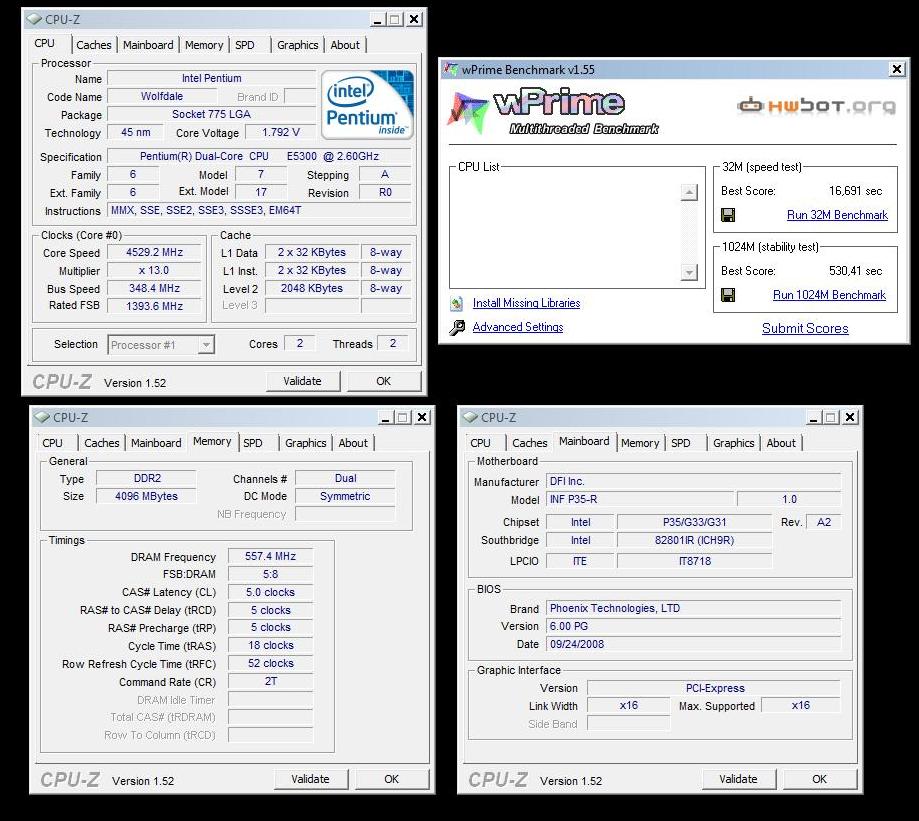The height and width of the screenshot is (821, 919).
Task: Click the Bus Speed value 348.4 MHz
Action: [155, 288]
